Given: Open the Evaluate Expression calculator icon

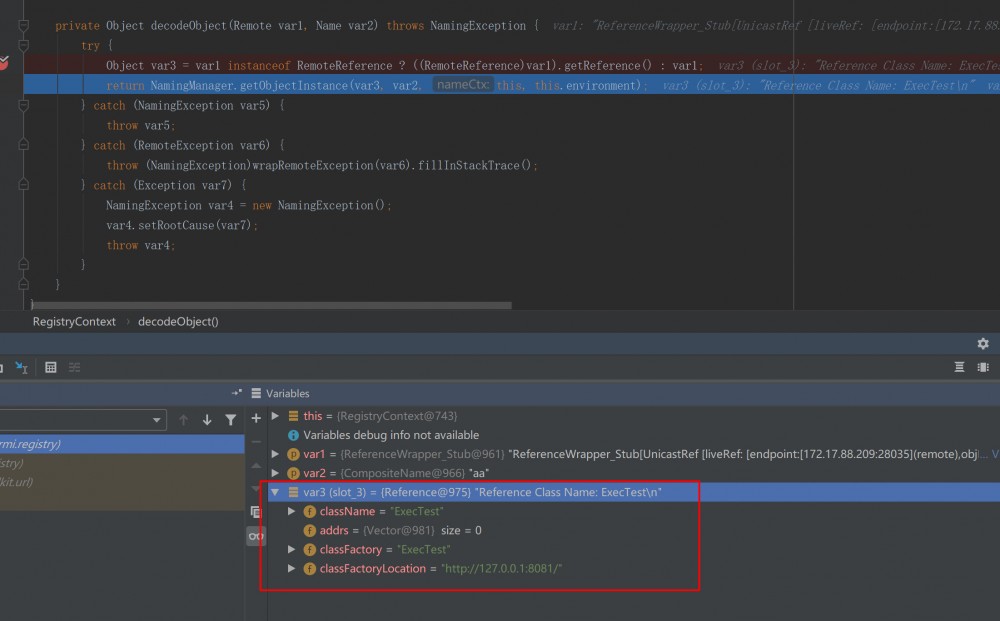Looking at the screenshot, I should [x=51, y=368].
